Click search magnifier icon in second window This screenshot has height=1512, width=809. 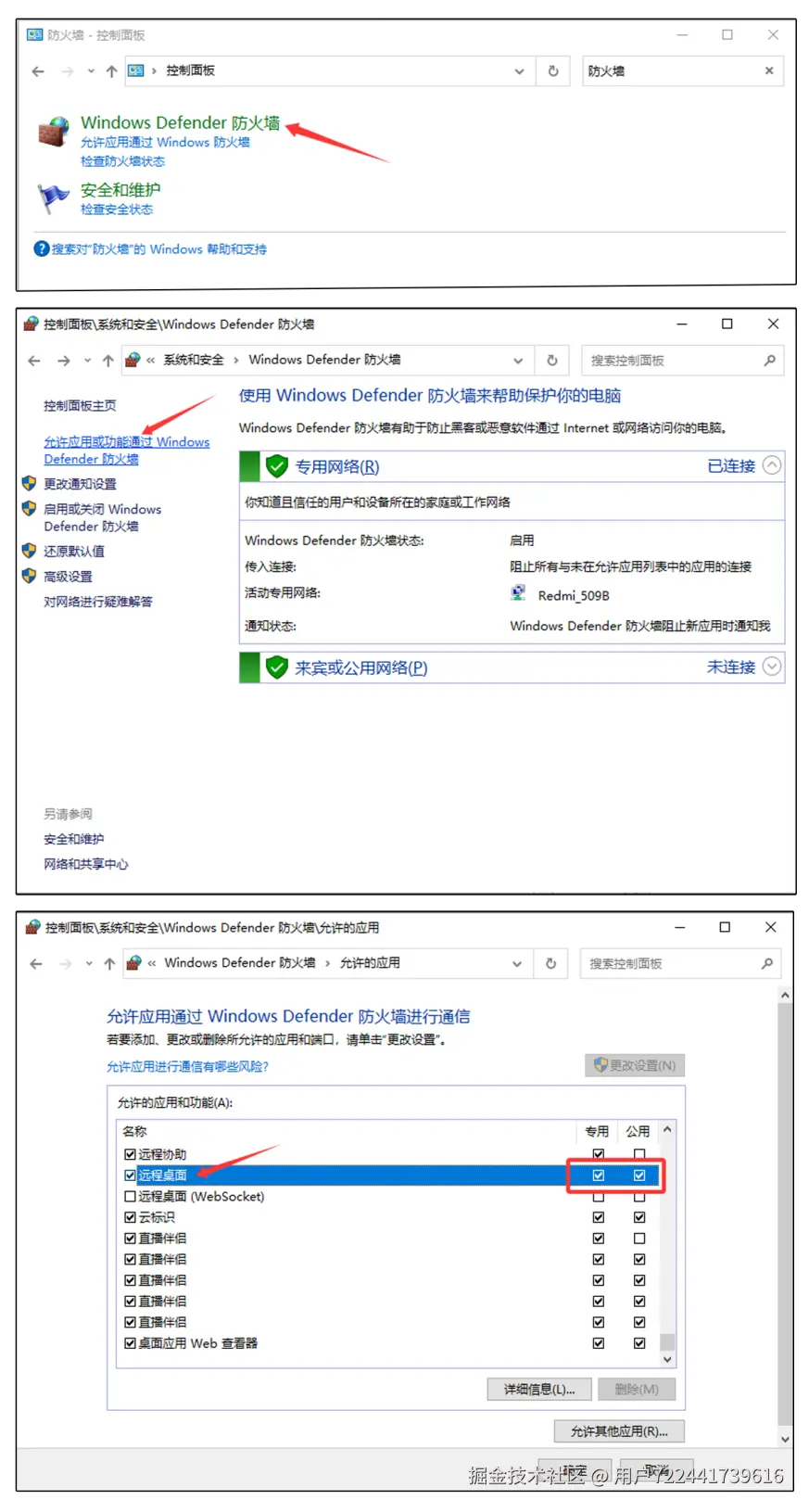click(x=769, y=361)
